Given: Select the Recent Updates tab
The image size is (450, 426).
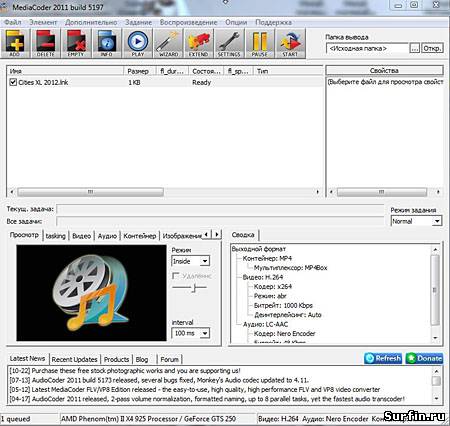Looking at the screenshot, I should coord(74,360).
